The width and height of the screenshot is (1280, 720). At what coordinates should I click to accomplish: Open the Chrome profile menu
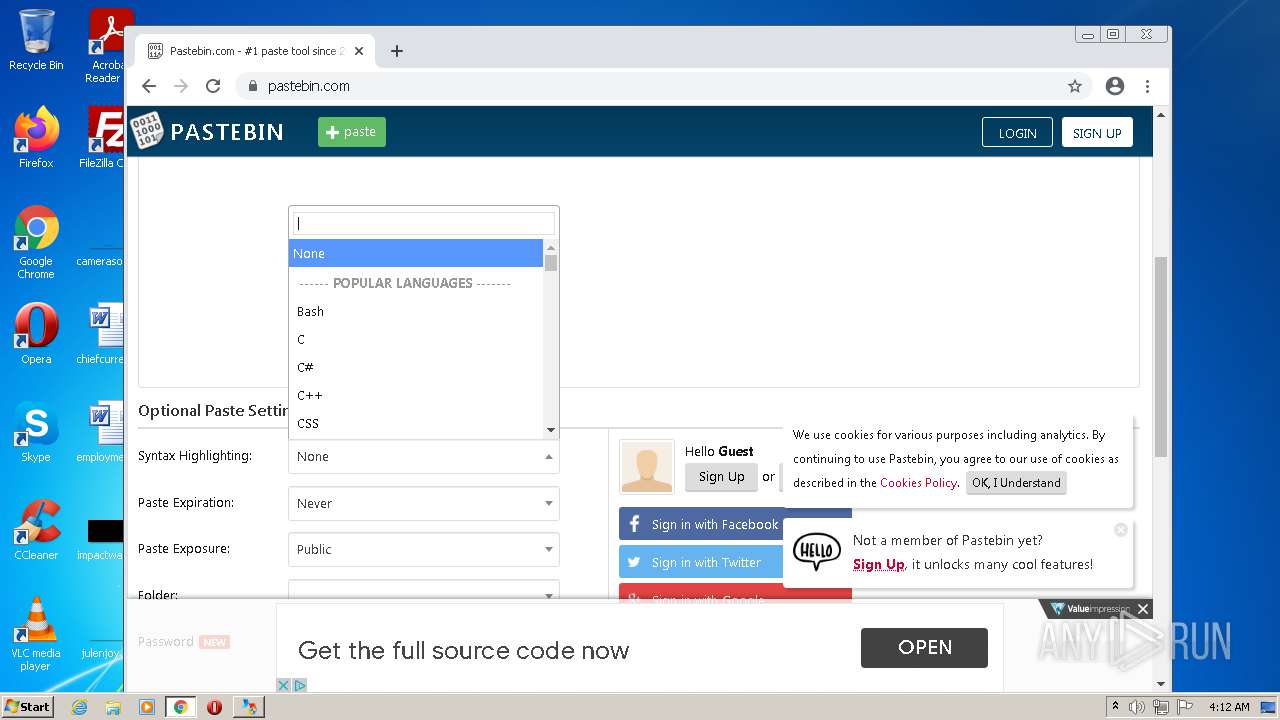[1115, 86]
